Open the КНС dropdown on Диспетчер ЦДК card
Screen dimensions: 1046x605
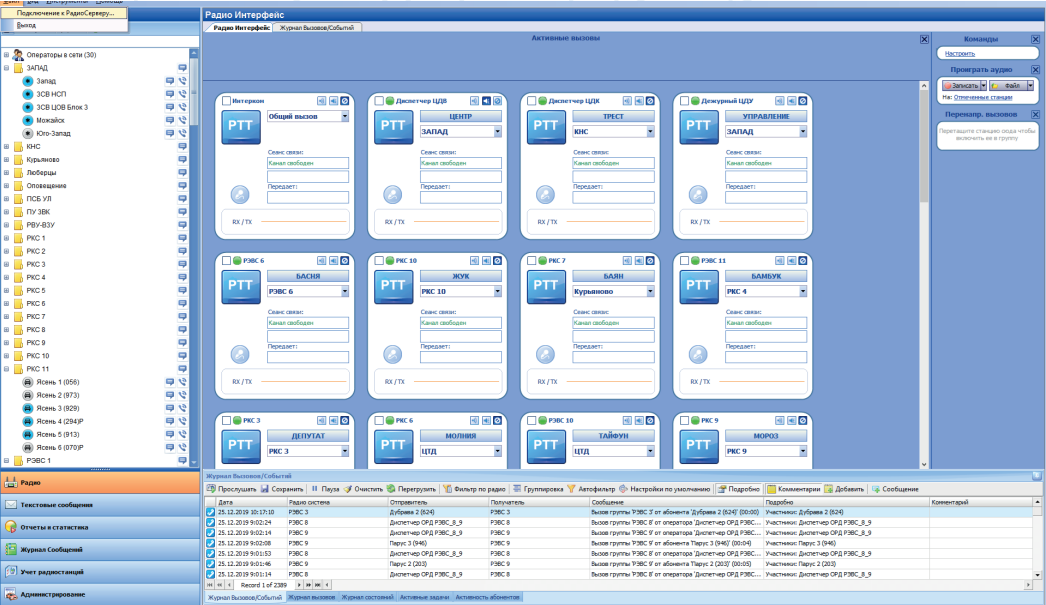pyautogui.click(x=650, y=131)
